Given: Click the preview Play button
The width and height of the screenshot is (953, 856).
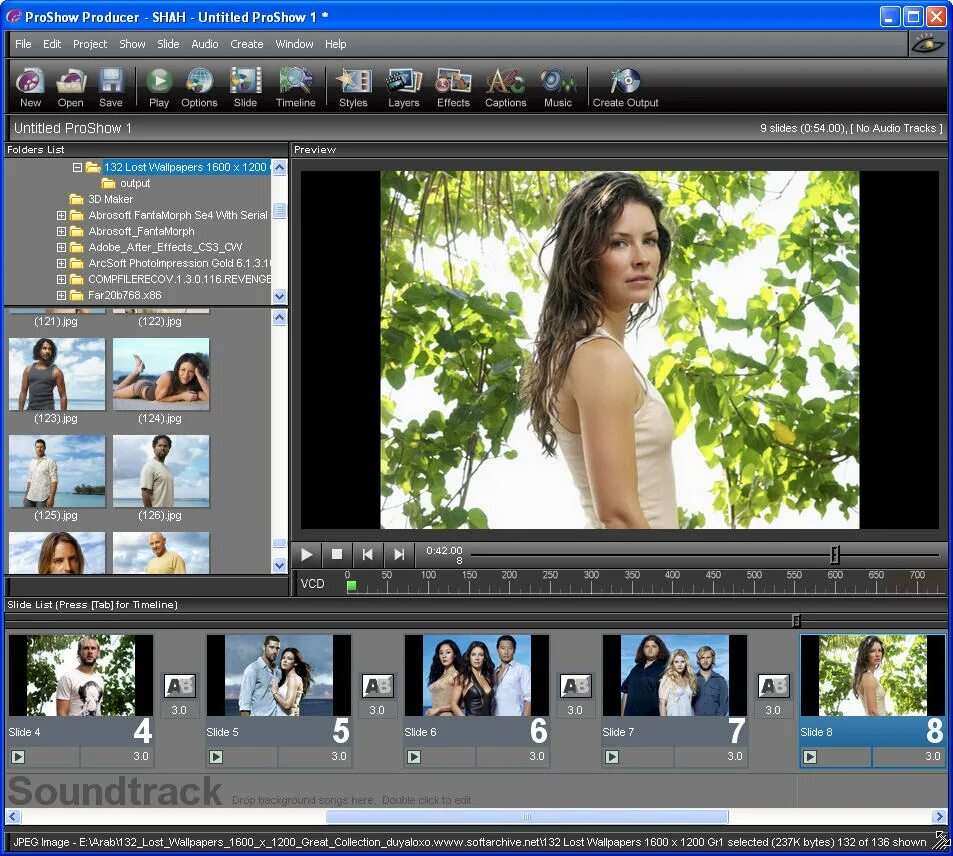Looking at the screenshot, I should click(x=307, y=554).
